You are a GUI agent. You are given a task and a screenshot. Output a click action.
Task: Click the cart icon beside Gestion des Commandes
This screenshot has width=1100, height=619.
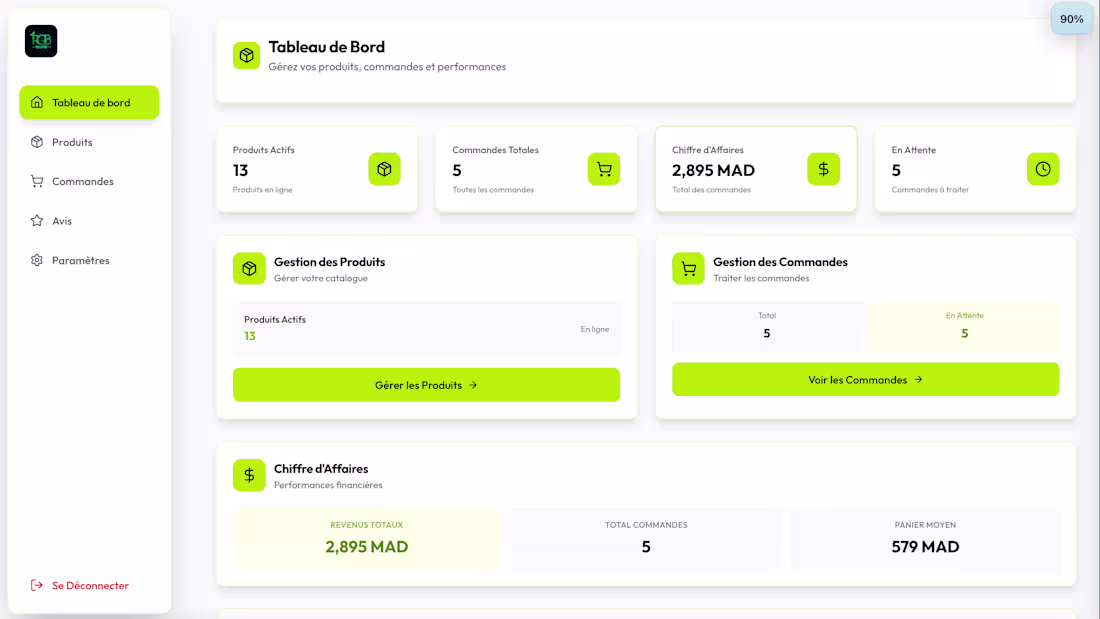coord(688,268)
